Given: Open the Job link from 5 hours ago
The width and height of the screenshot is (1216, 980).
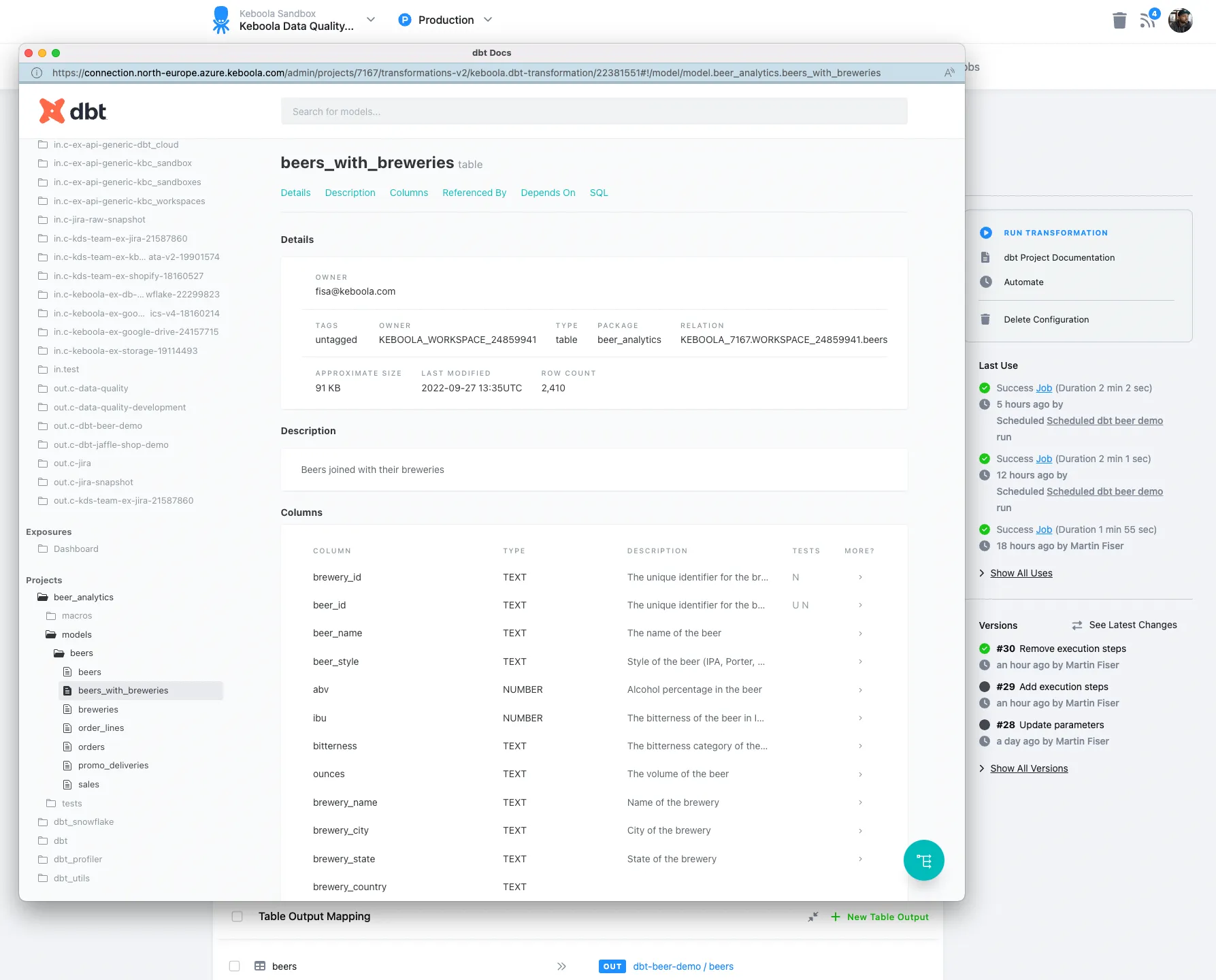Looking at the screenshot, I should pyautogui.click(x=1044, y=388).
